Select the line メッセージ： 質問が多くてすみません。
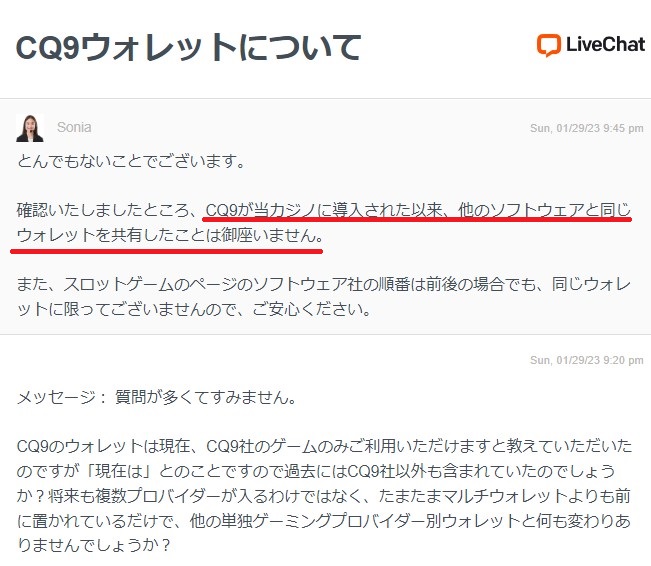Viewport: 651px width, 566px height. tap(157, 397)
